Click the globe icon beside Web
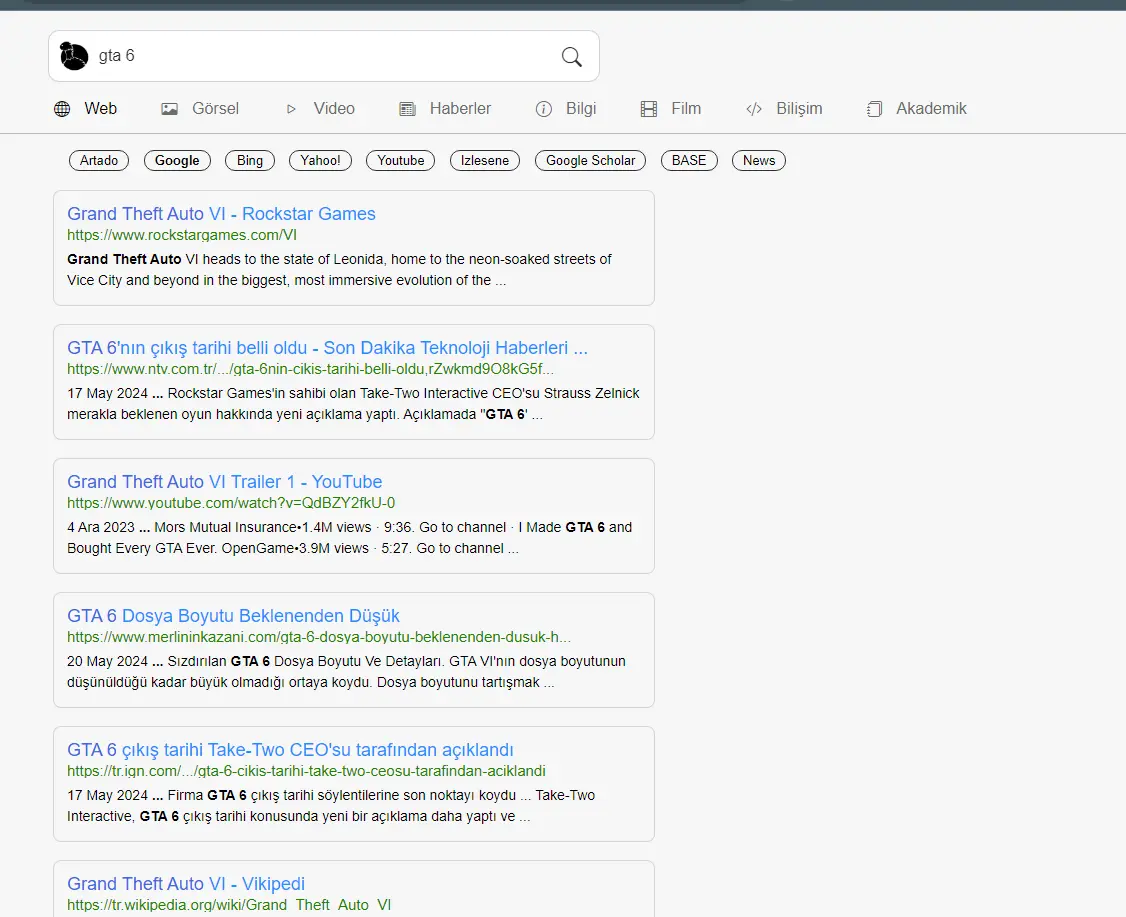1126x917 pixels. pos(62,109)
